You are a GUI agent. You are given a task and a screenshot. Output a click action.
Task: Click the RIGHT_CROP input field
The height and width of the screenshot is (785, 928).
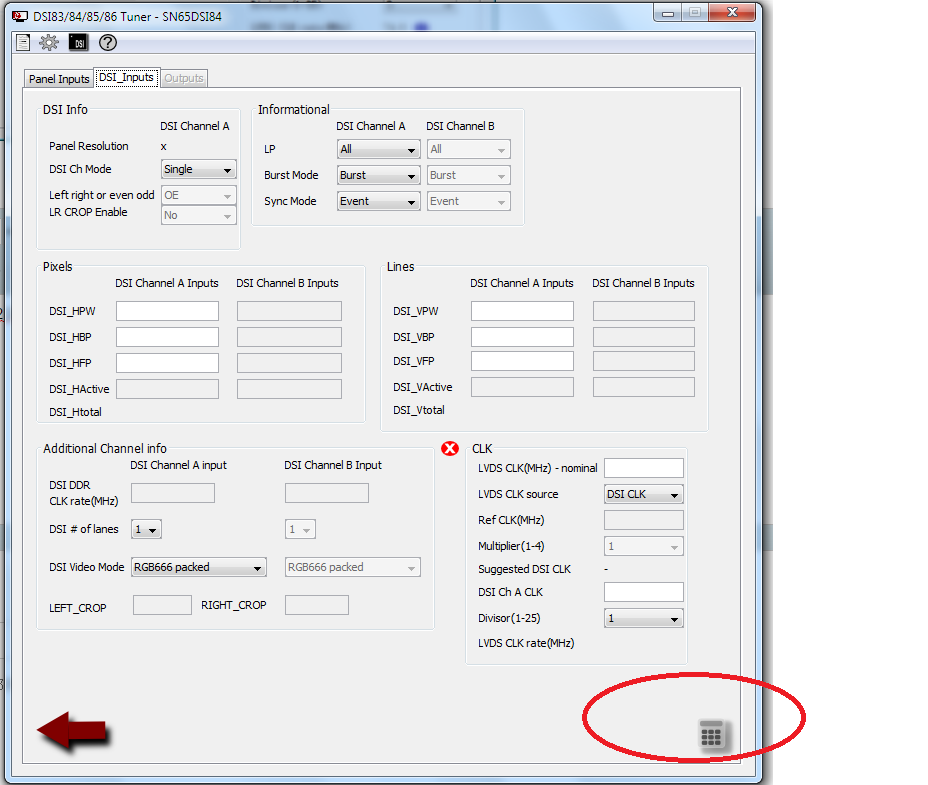pos(317,605)
